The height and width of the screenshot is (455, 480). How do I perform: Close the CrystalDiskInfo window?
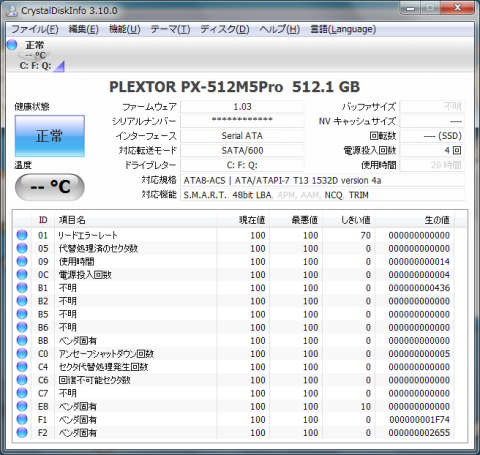pos(458,8)
